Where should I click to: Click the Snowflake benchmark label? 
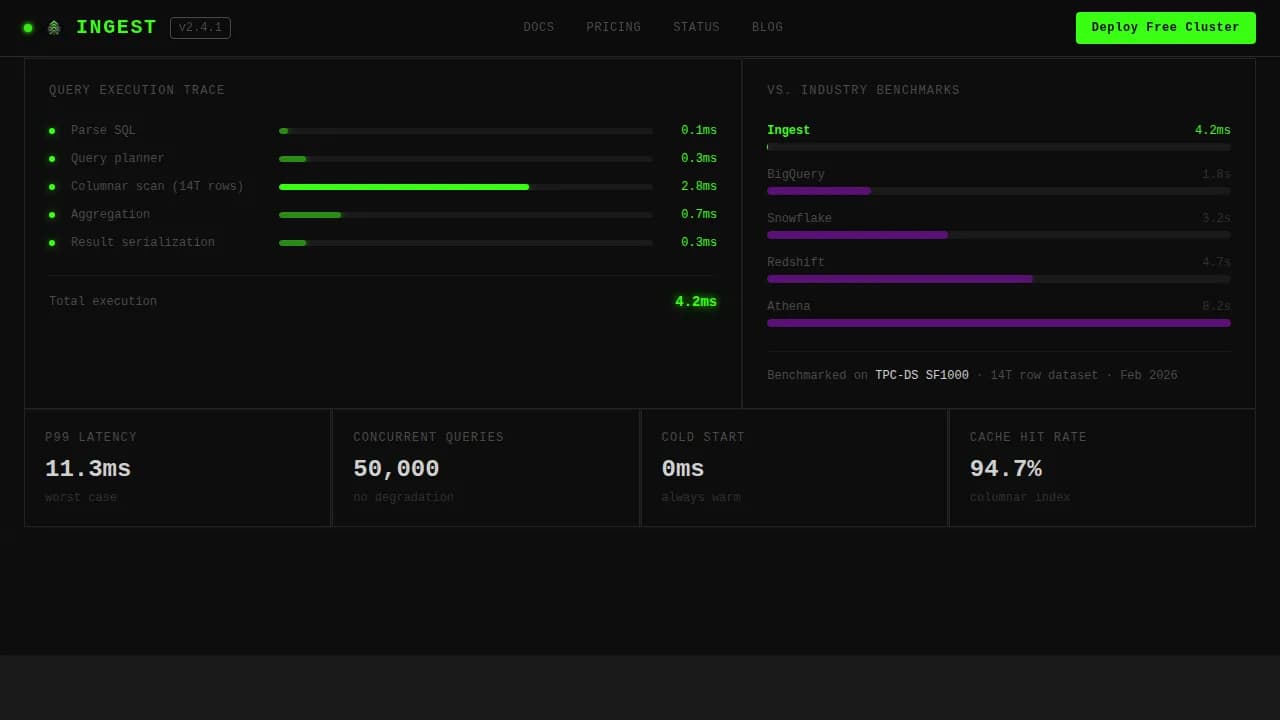coord(799,219)
